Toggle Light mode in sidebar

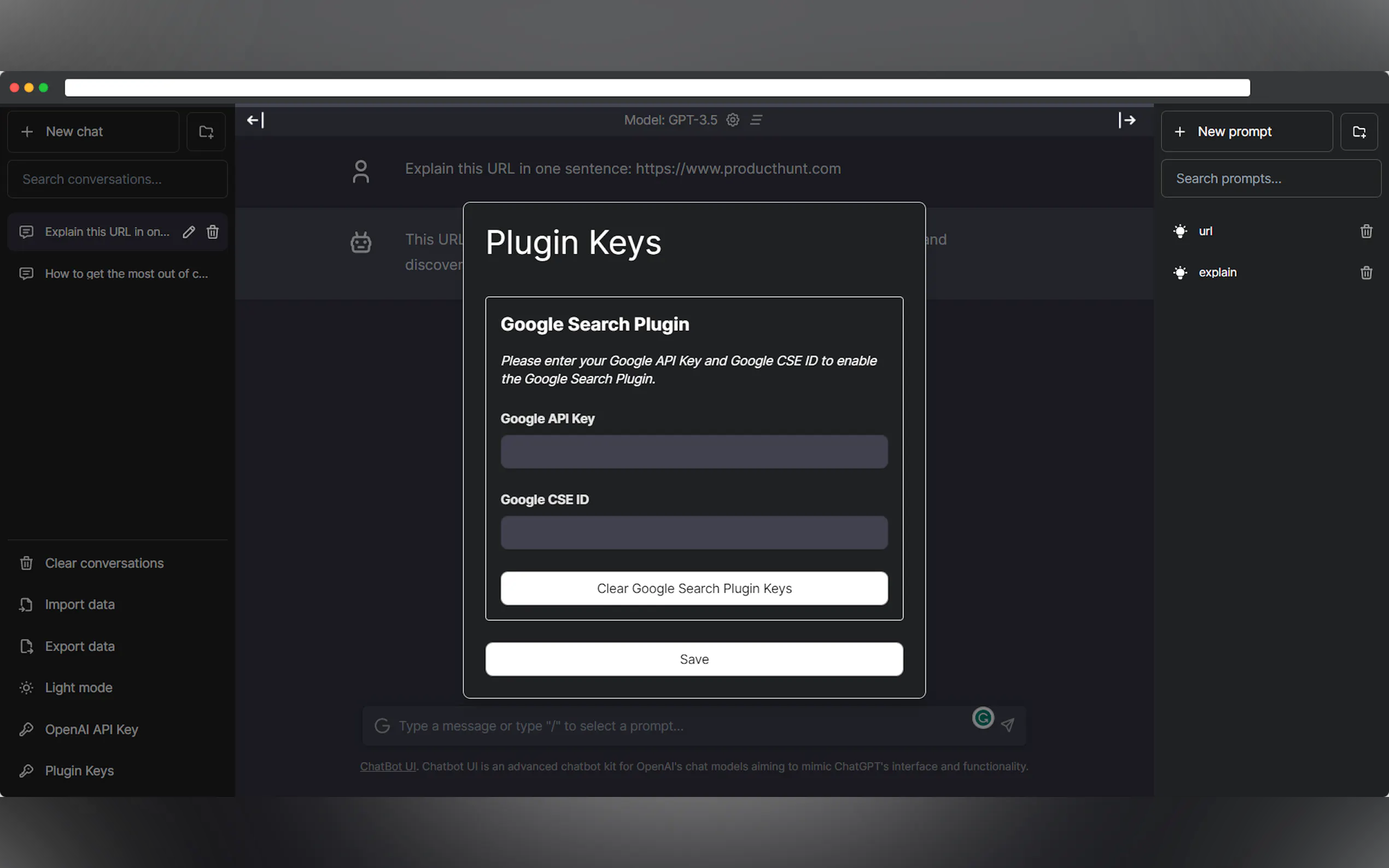click(79, 688)
